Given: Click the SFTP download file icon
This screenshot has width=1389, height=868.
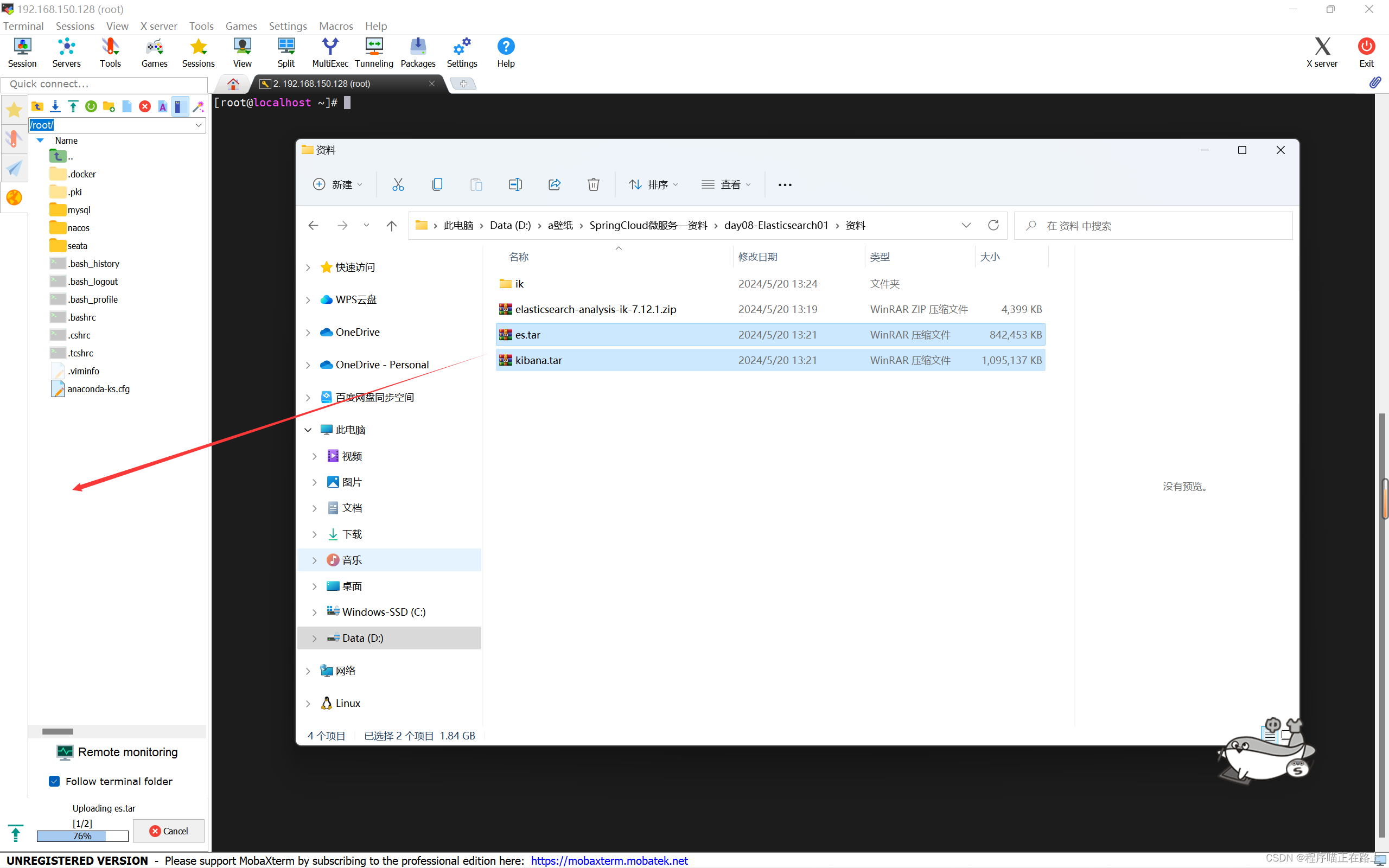Looking at the screenshot, I should 55,106.
